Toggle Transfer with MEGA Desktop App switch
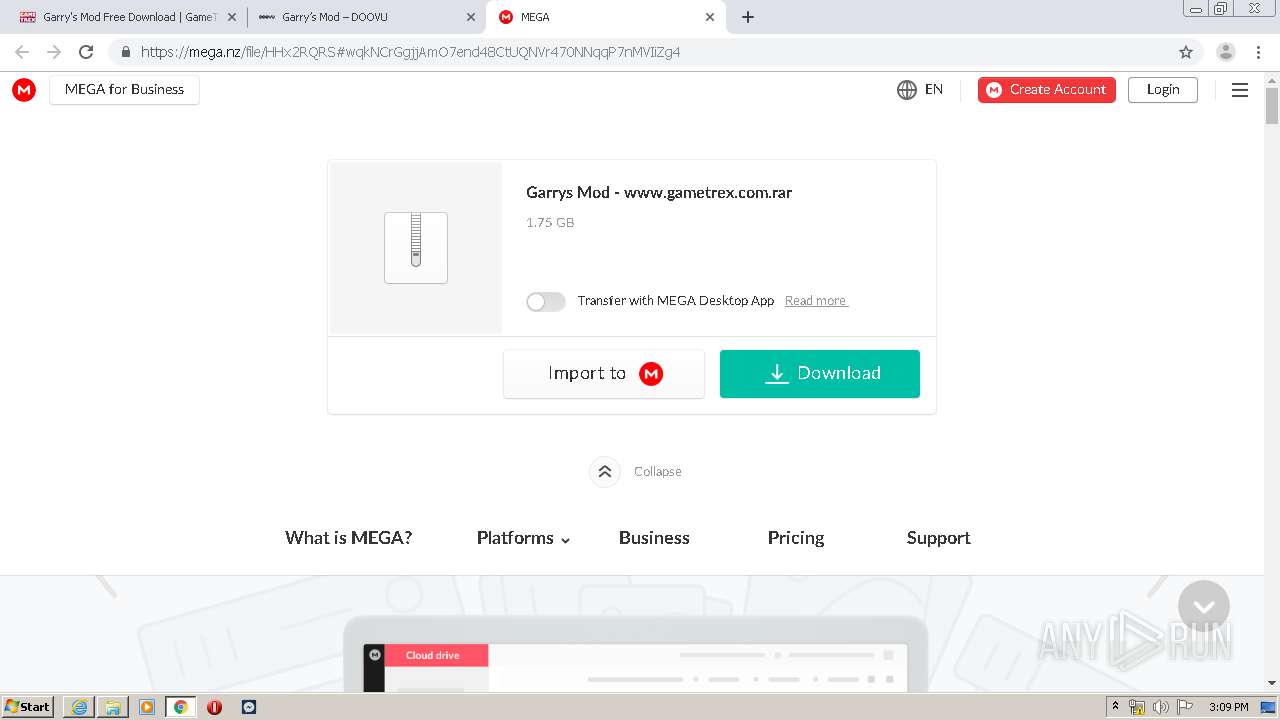 [546, 301]
